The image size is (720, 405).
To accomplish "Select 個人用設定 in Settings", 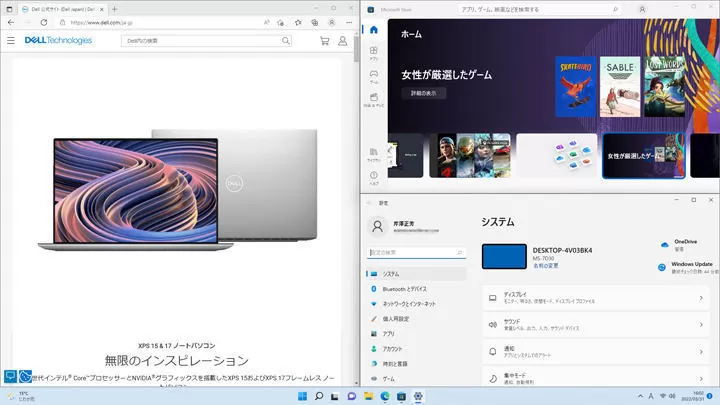I will click(416, 319).
